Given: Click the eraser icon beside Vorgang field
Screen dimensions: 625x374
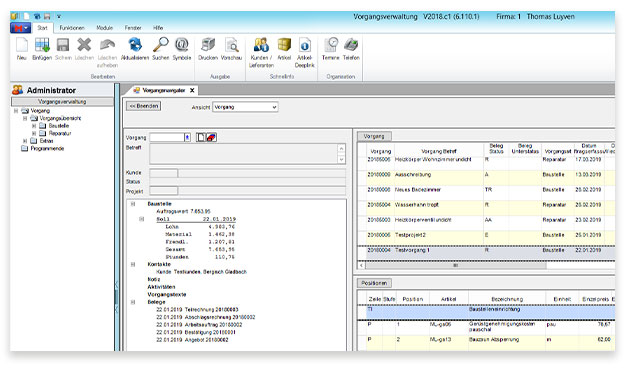Looking at the screenshot, I should pos(211,138).
